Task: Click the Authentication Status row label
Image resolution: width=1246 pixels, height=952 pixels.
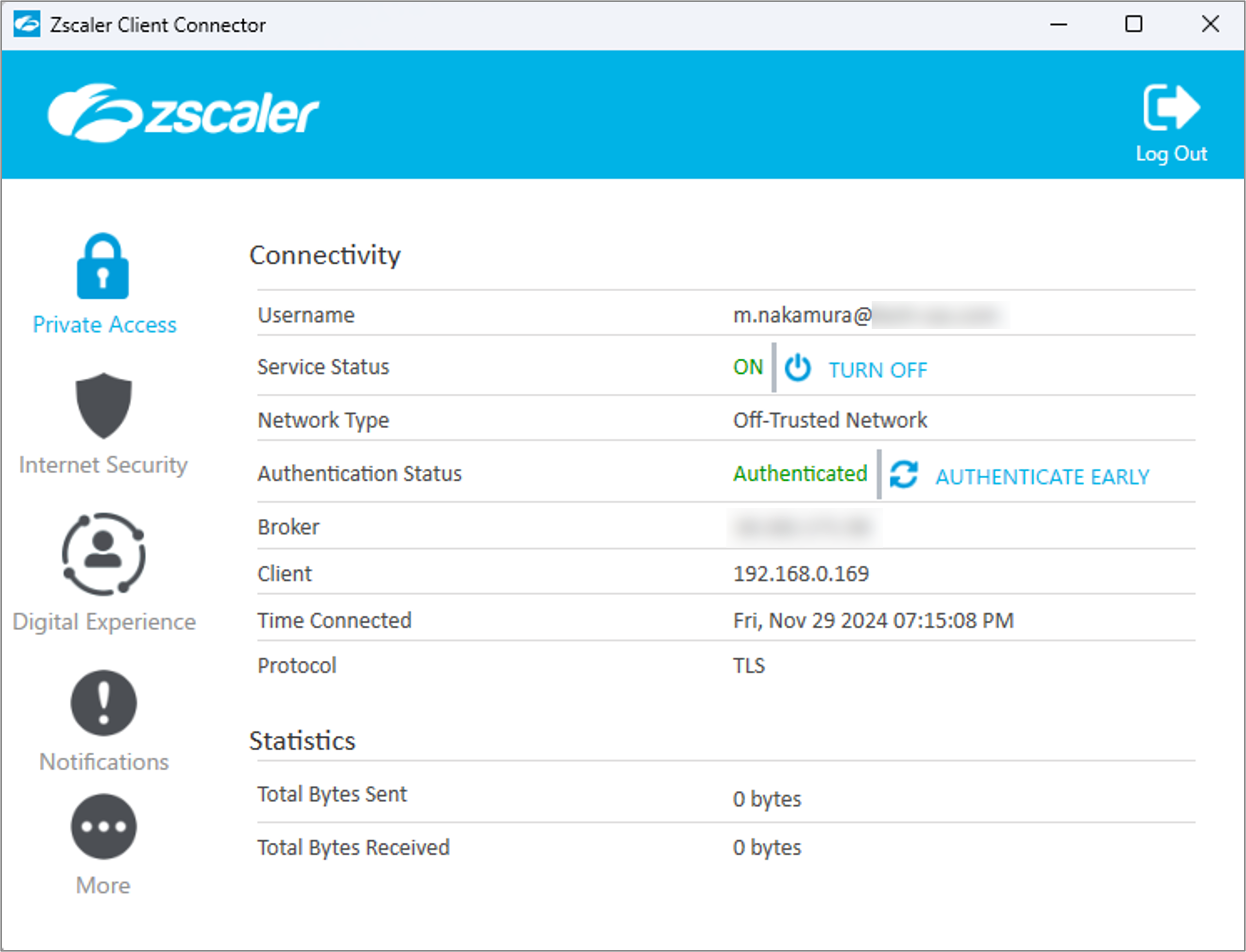Action: point(359,474)
